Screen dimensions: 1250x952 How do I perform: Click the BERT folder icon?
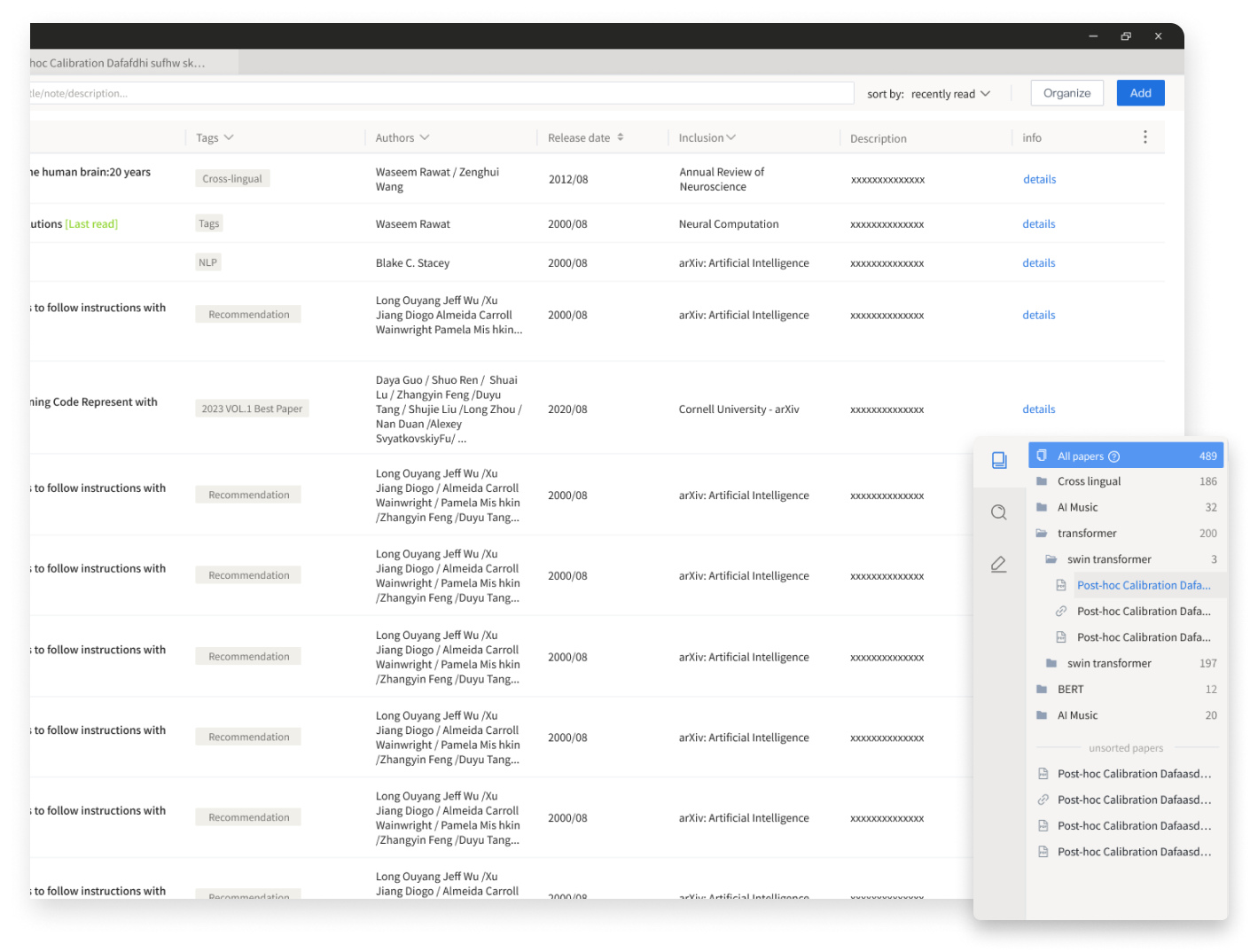coord(1042,690)
